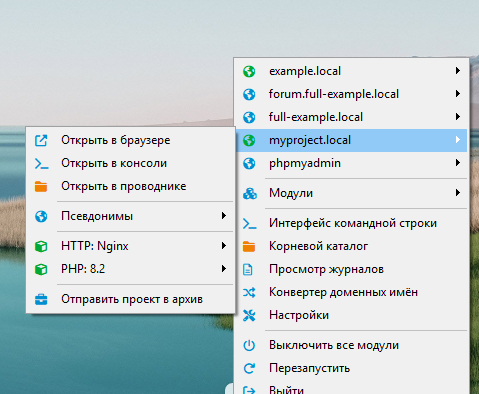
Task: Open Конвертер доменных имён
Action: click(x=352, y=292)
